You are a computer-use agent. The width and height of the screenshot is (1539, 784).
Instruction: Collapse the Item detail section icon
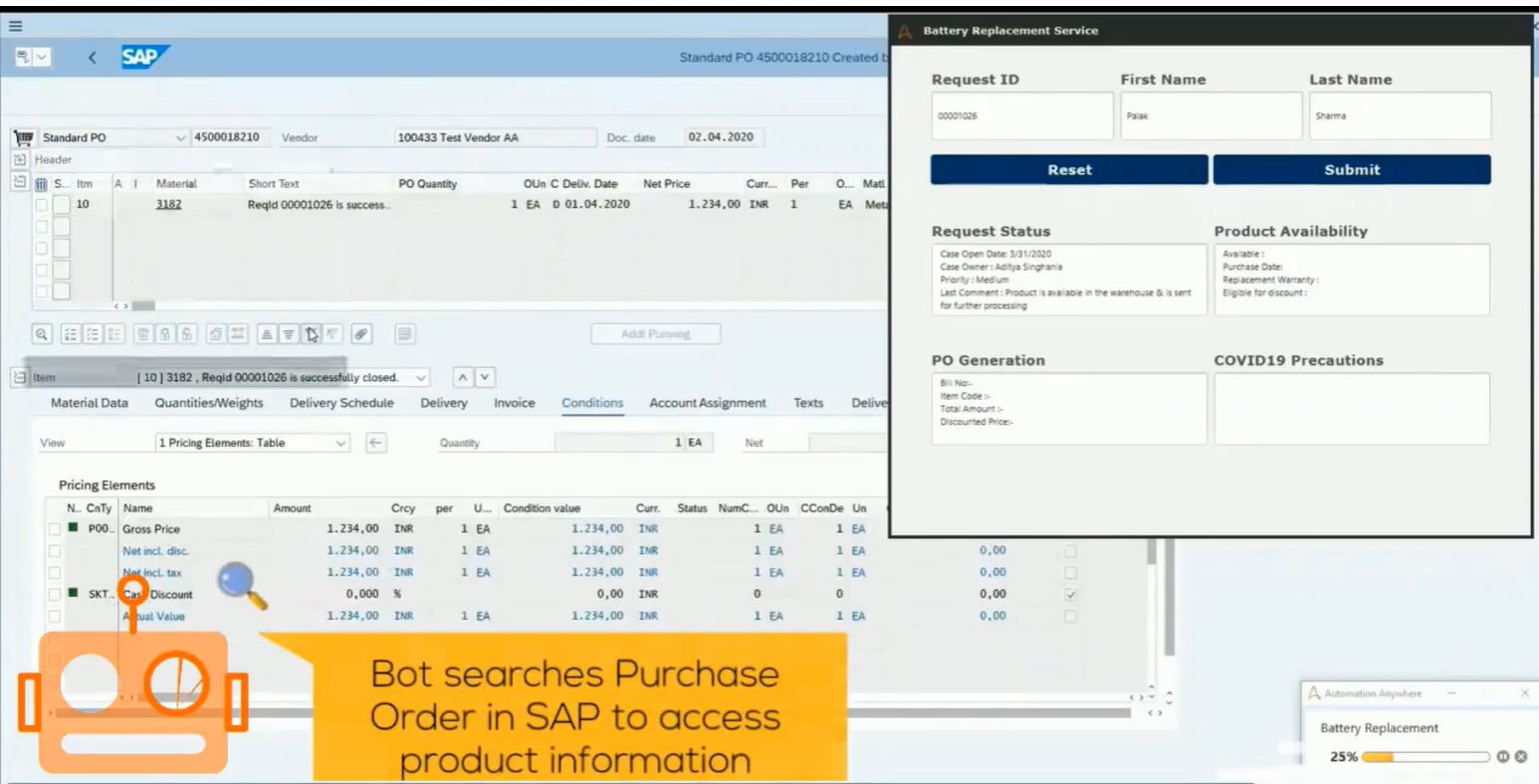tap(19, 378)
